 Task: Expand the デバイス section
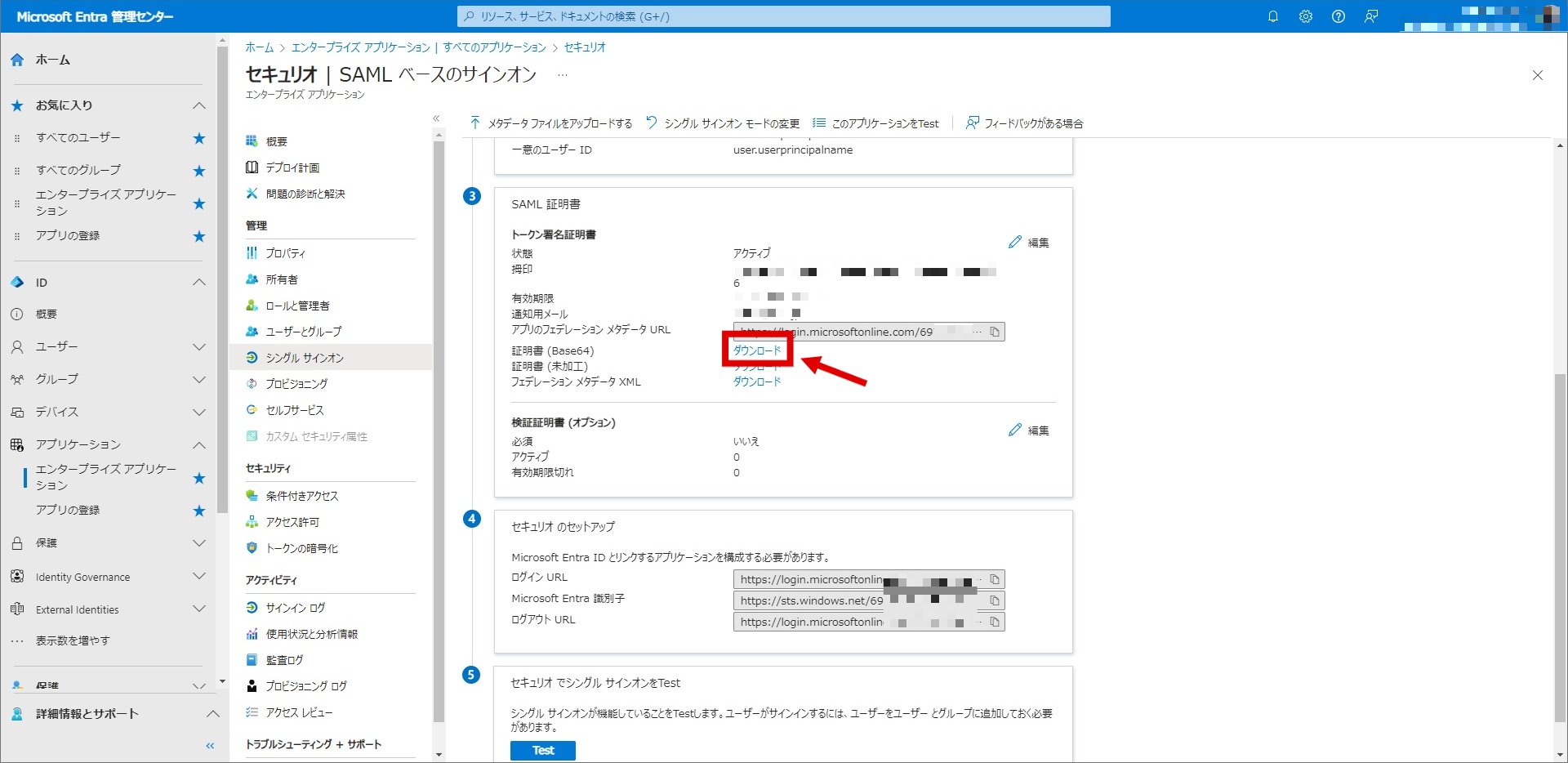[198, 413]
